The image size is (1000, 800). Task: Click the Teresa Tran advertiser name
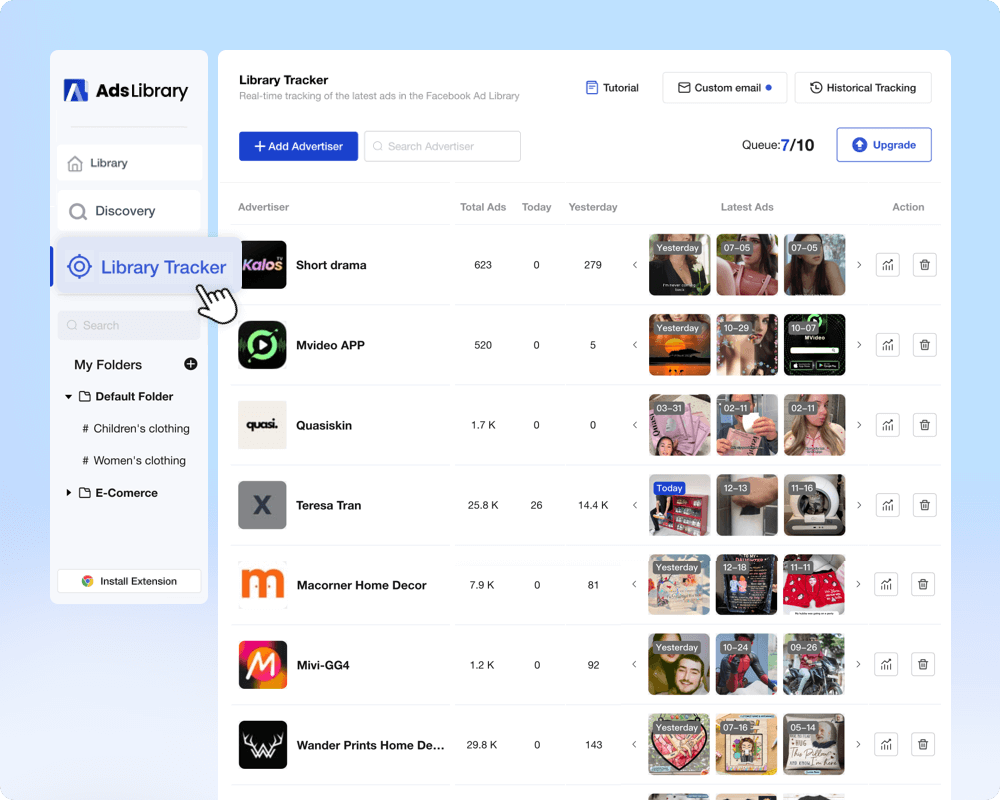click(x=328, y=505)
